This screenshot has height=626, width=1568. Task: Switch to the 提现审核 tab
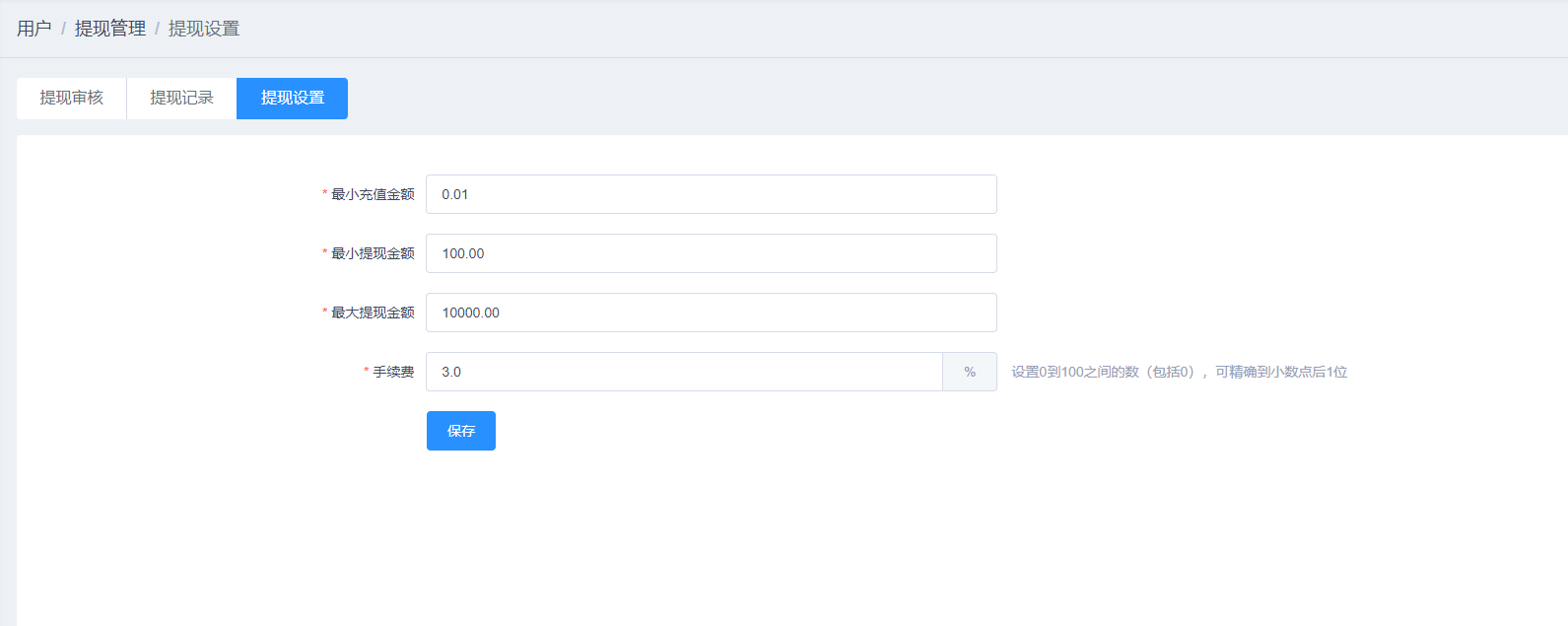coord(71,99)
